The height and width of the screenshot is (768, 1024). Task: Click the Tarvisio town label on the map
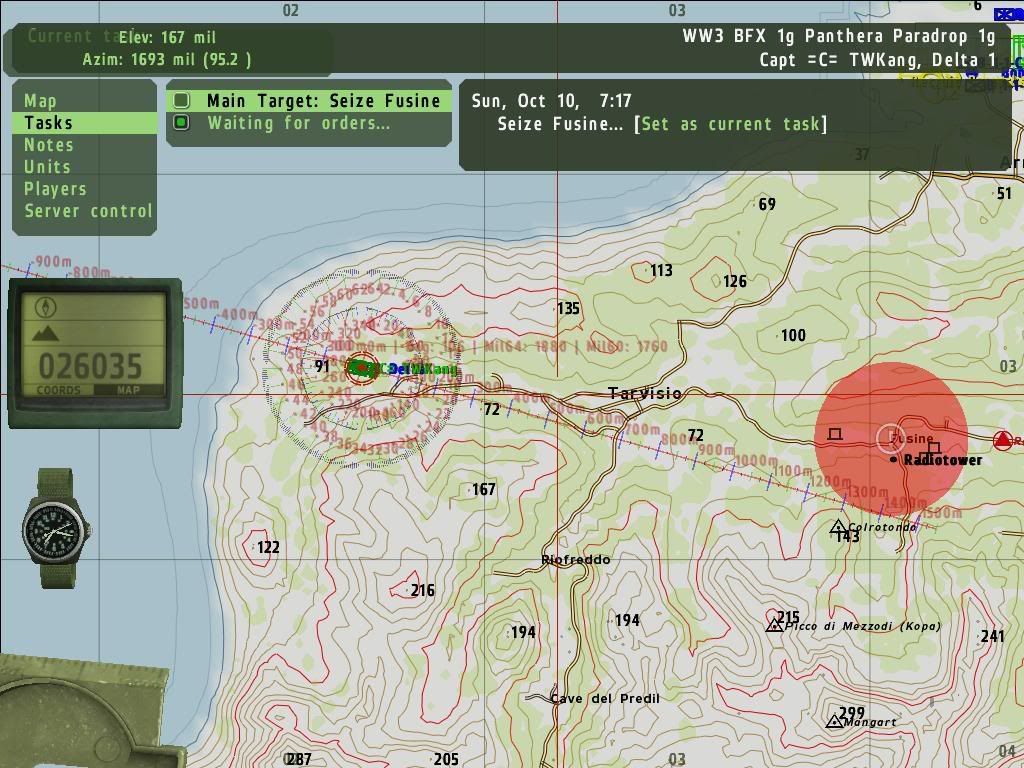pyautogui.click(x=645, y=393)
